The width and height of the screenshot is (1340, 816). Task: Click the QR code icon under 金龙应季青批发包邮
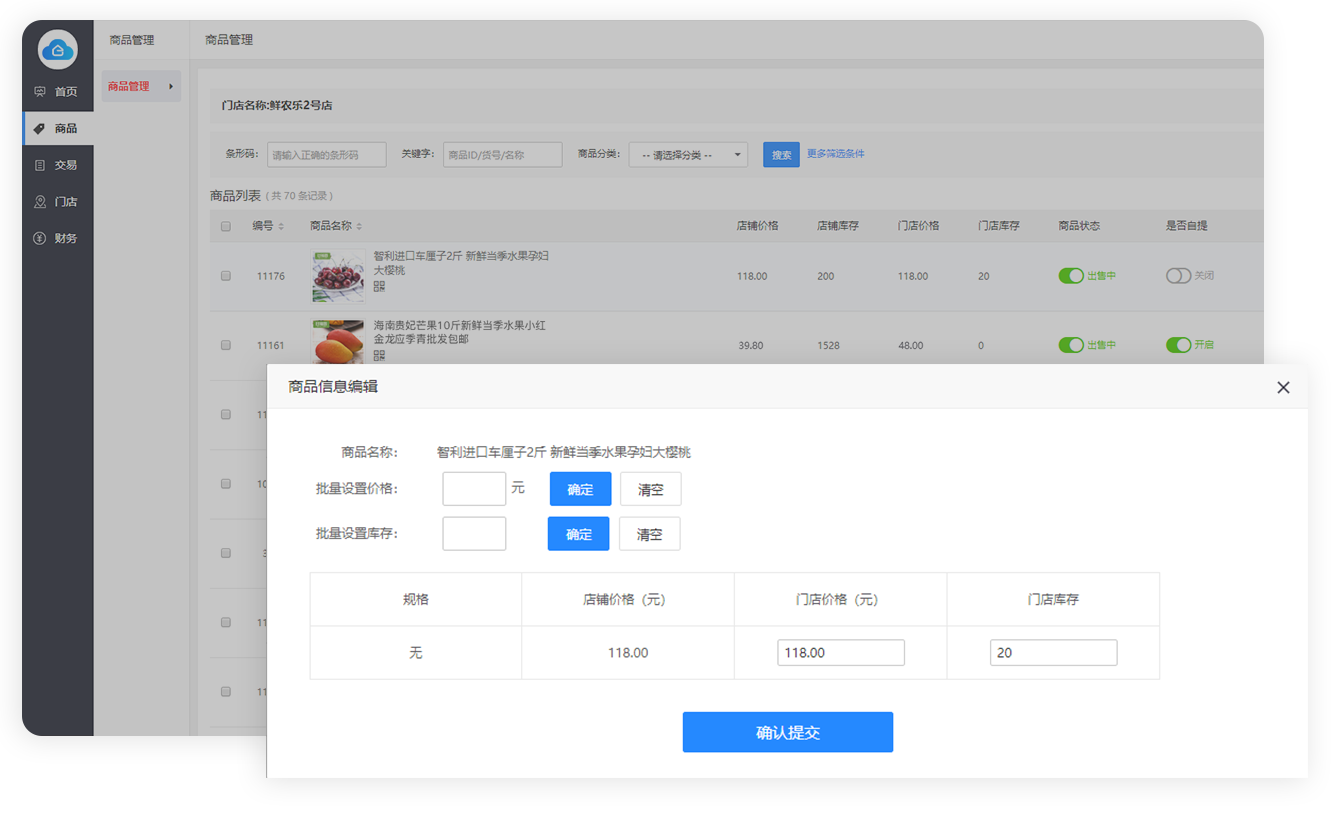[379, 355]
